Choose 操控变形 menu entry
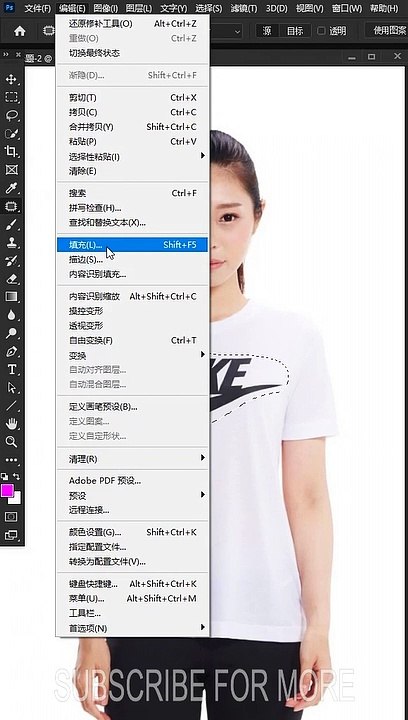This screenshot has width=408, height=720. [x=132, y=311]
